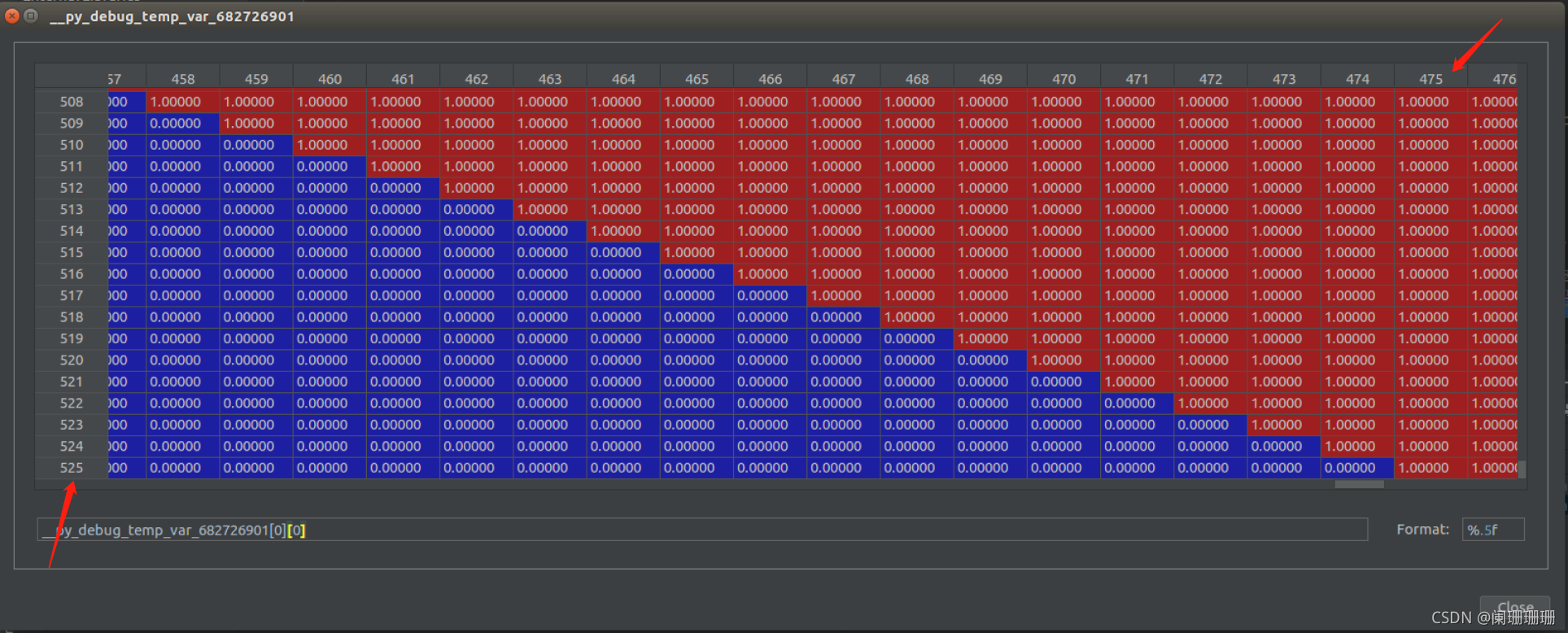Select column header 473
Viewport: 1568px width, 633px height.
coord(1284,79)
